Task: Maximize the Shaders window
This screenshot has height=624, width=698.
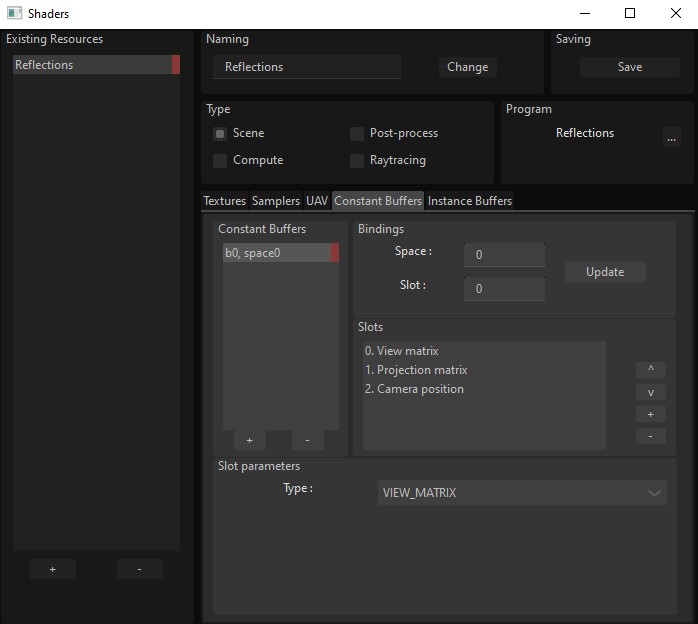Action: (630, 13)
